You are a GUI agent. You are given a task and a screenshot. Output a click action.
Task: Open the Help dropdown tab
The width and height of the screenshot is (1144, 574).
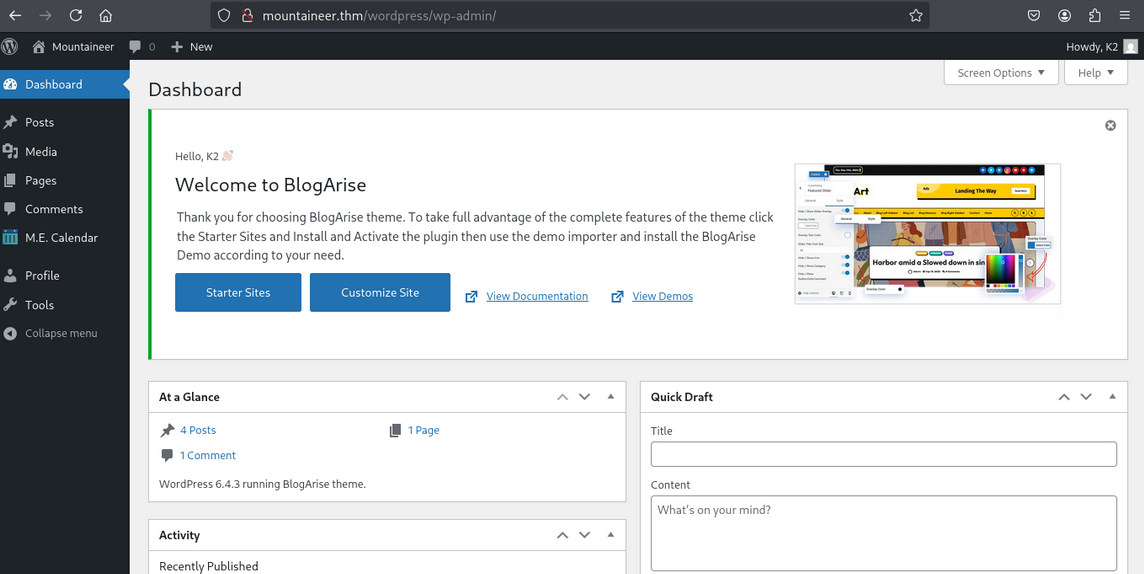[x=1095, y=73]
